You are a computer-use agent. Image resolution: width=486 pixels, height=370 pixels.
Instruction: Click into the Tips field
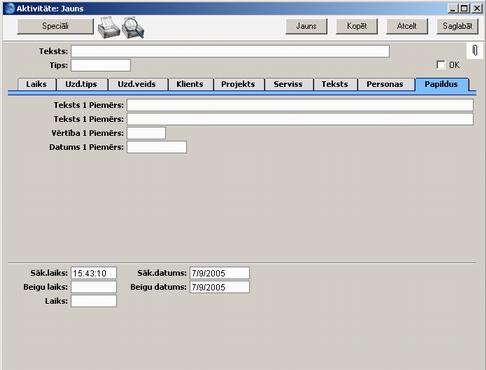(101, 65)
